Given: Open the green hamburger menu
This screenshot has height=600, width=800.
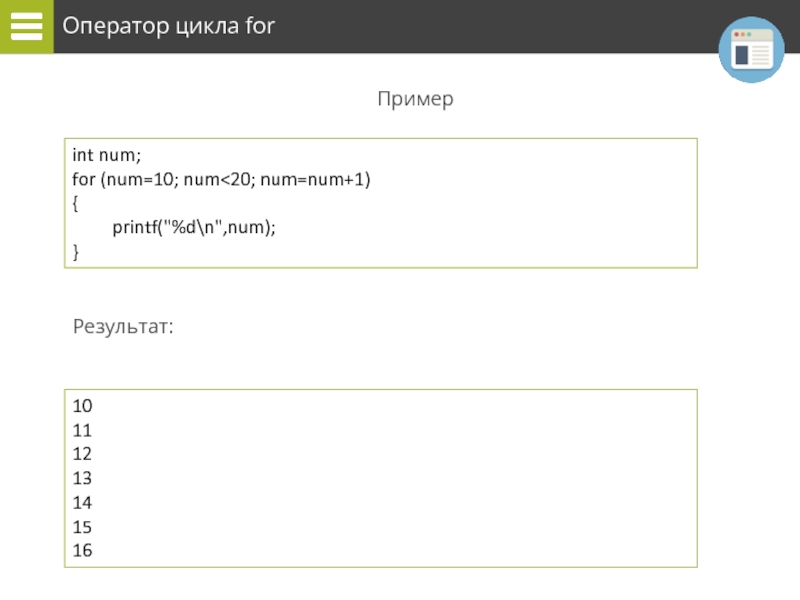Looking at the screenshot, I should click(x=26, y=27).
